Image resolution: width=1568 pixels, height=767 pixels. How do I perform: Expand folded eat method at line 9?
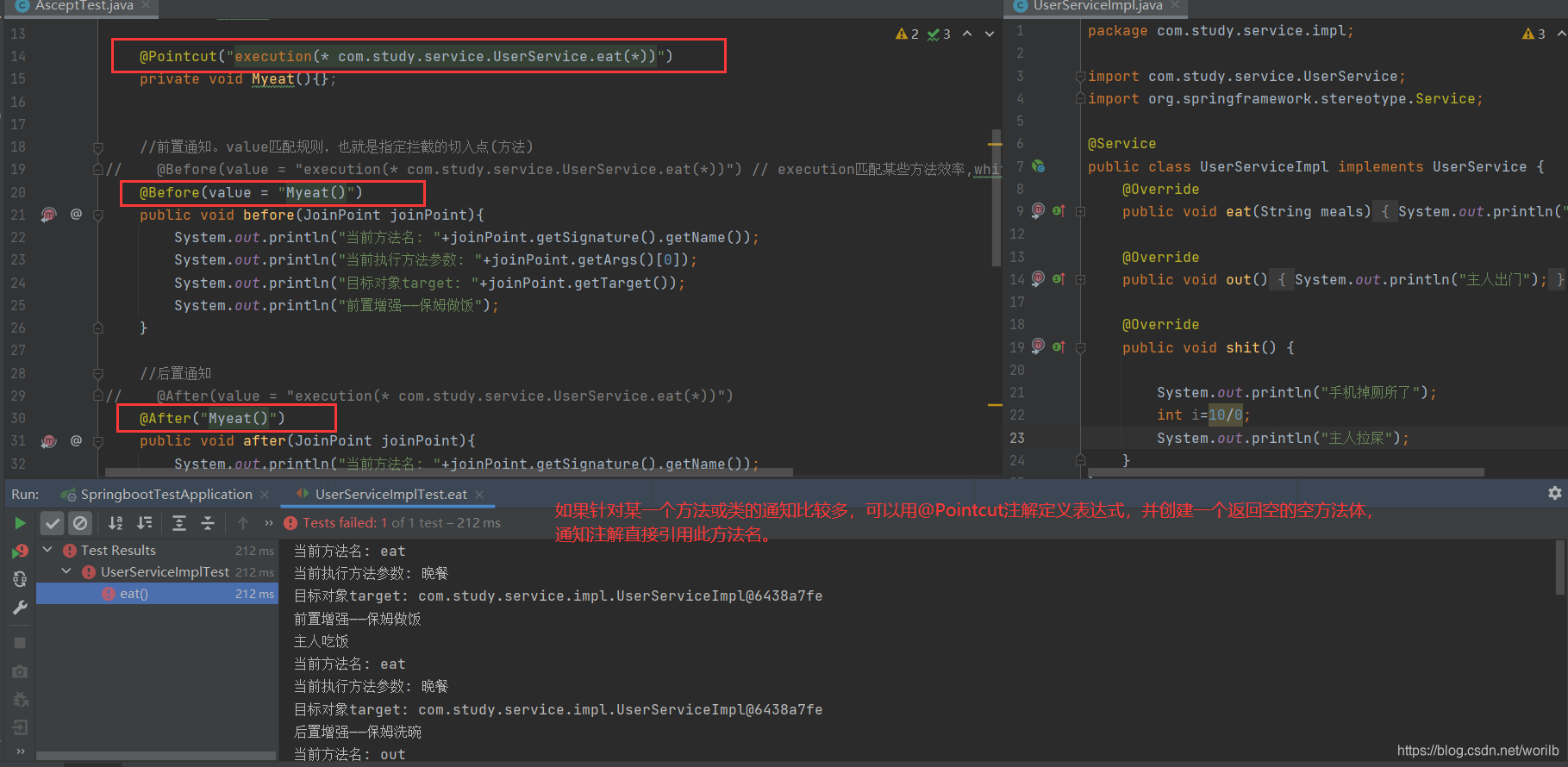tap(1080, 211)
